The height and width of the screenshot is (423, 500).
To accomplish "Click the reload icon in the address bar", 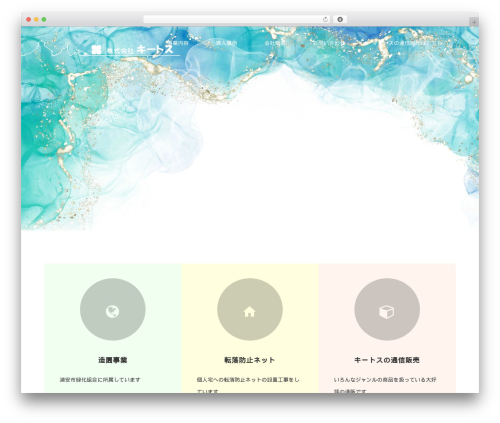I will click(x=325, y=19).
